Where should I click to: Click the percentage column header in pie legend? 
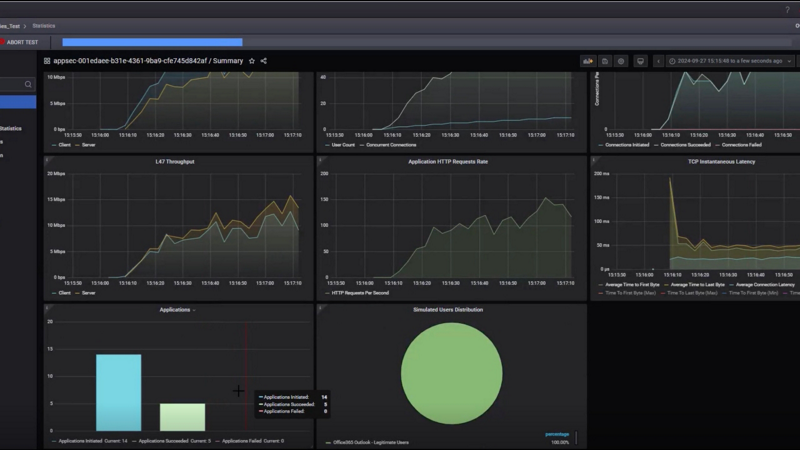coord(557,435)
